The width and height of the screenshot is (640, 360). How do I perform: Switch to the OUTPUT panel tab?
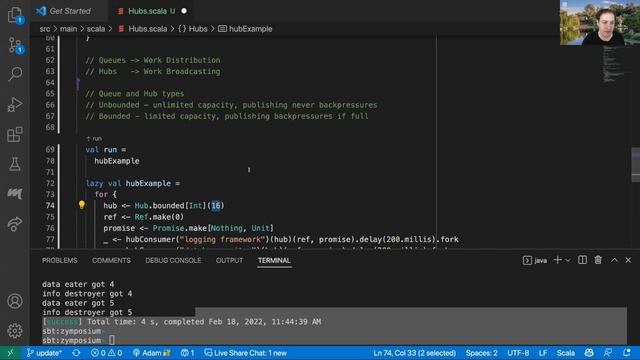pyautogui.click(x=229, y=260)
